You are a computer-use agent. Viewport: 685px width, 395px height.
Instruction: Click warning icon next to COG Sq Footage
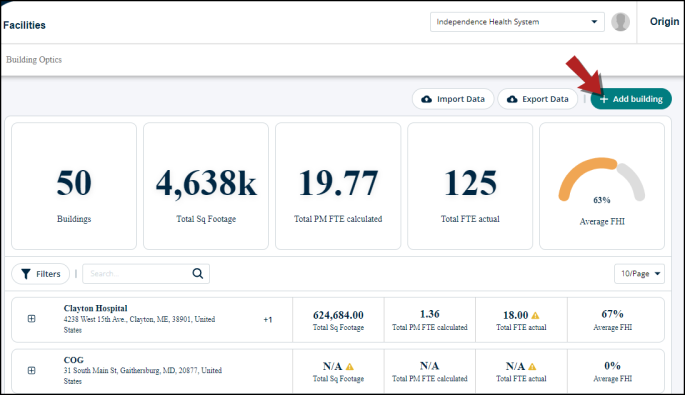(349, 367)
